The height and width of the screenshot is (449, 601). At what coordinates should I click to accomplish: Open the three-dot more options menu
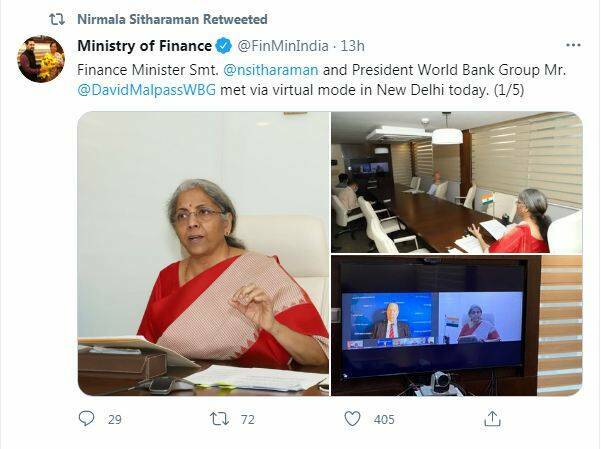click(x=573, y=45)
